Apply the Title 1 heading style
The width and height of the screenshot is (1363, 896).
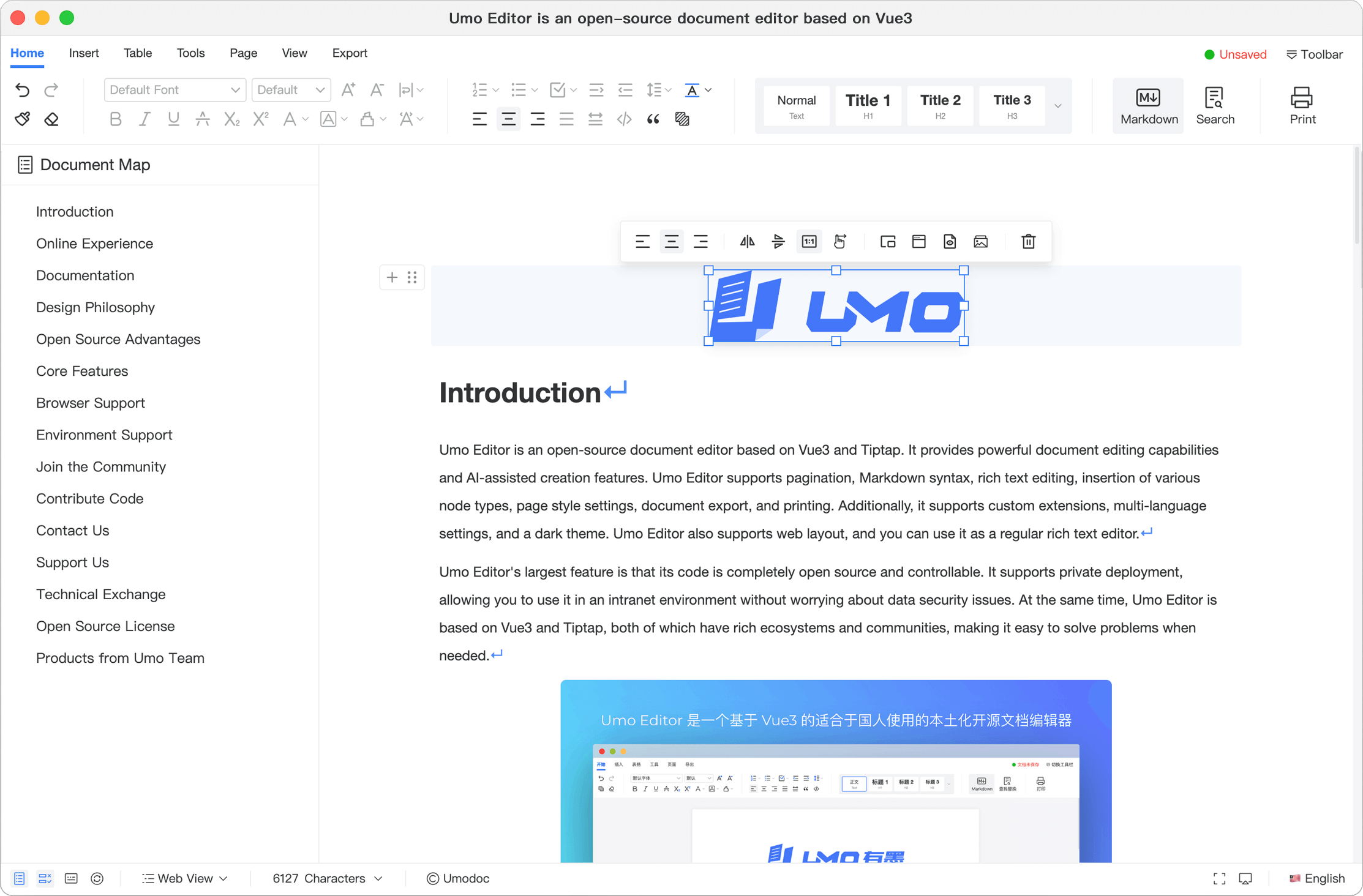coord(868,105)
